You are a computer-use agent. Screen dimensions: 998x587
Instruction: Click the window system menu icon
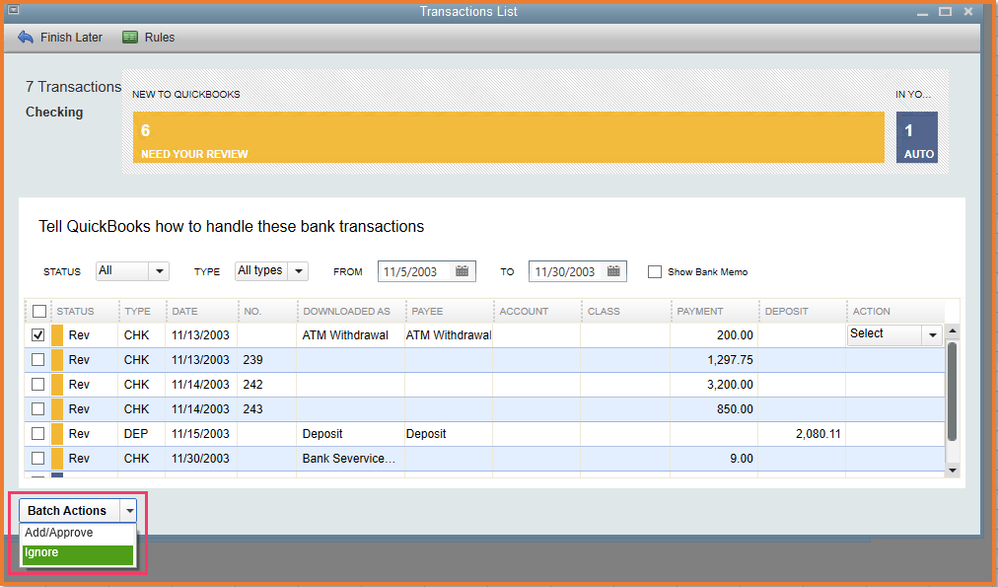[13, 11]
